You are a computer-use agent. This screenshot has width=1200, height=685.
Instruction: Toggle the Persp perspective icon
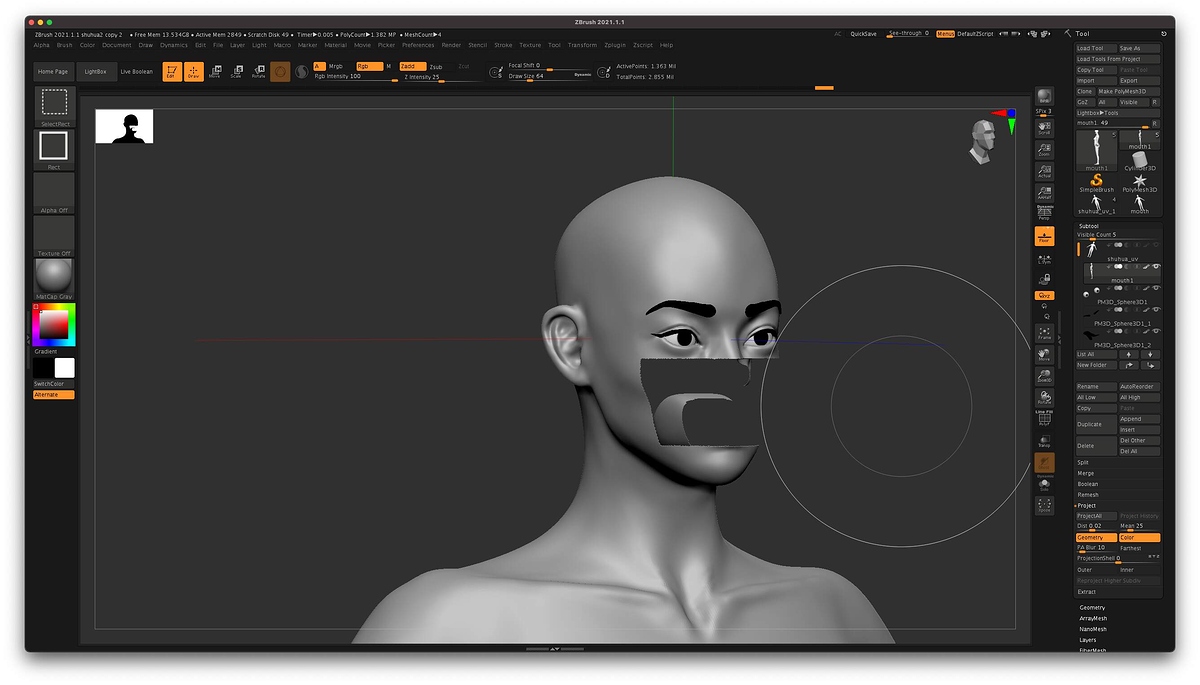[1044, 212]
